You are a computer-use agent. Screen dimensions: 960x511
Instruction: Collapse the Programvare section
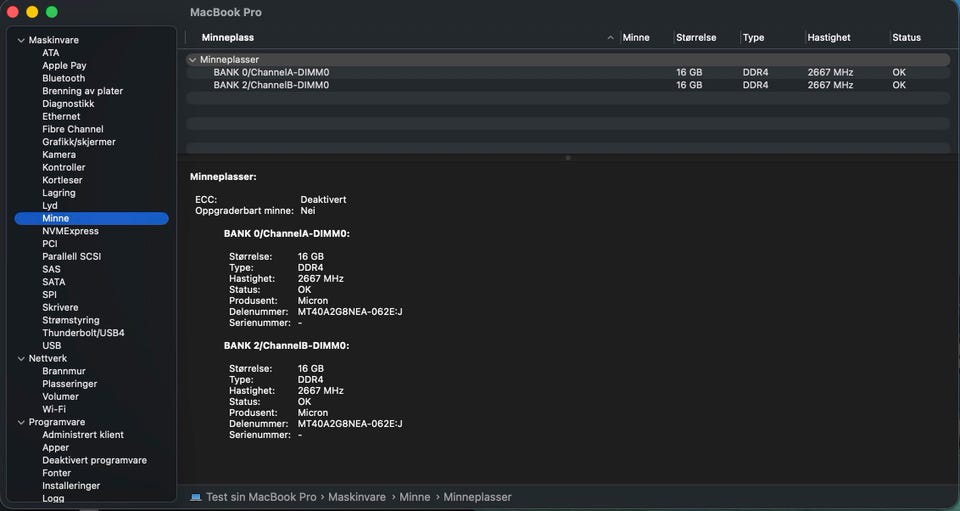coord(21,422)
